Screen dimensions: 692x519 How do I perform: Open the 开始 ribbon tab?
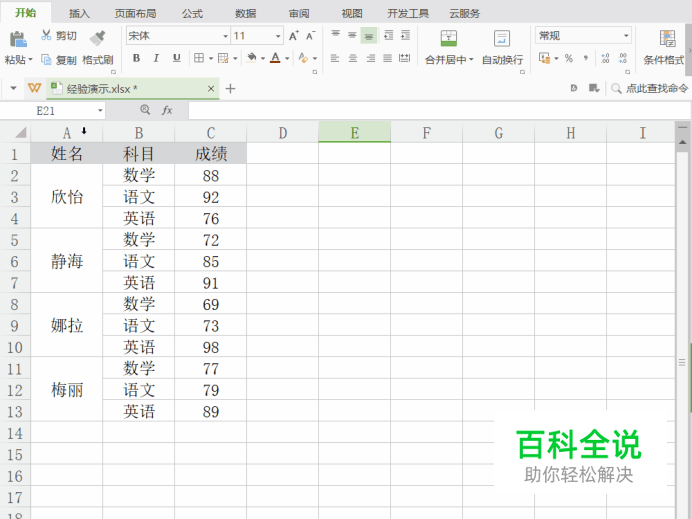click(x=26, y=13)
